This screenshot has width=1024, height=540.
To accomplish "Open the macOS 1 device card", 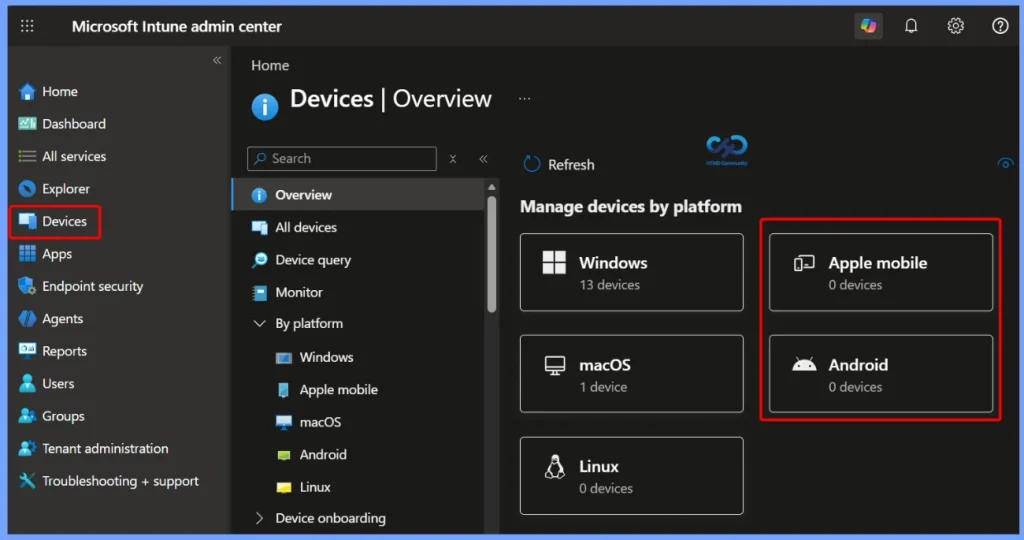I will (632, 373).
